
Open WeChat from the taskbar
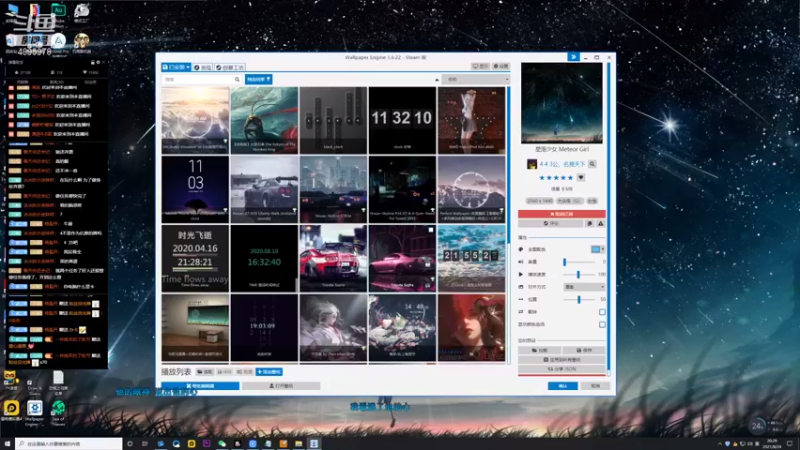point(222,444)
